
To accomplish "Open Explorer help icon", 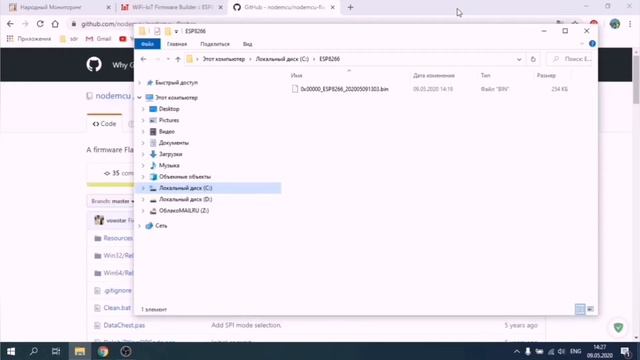I will coord(592,44).
